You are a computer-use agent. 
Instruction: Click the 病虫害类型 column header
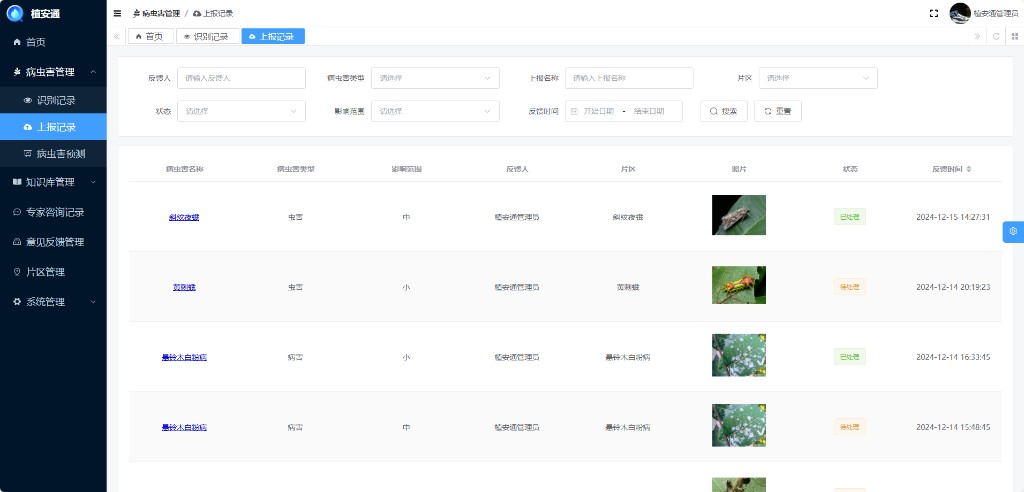(x=295, y=169)
